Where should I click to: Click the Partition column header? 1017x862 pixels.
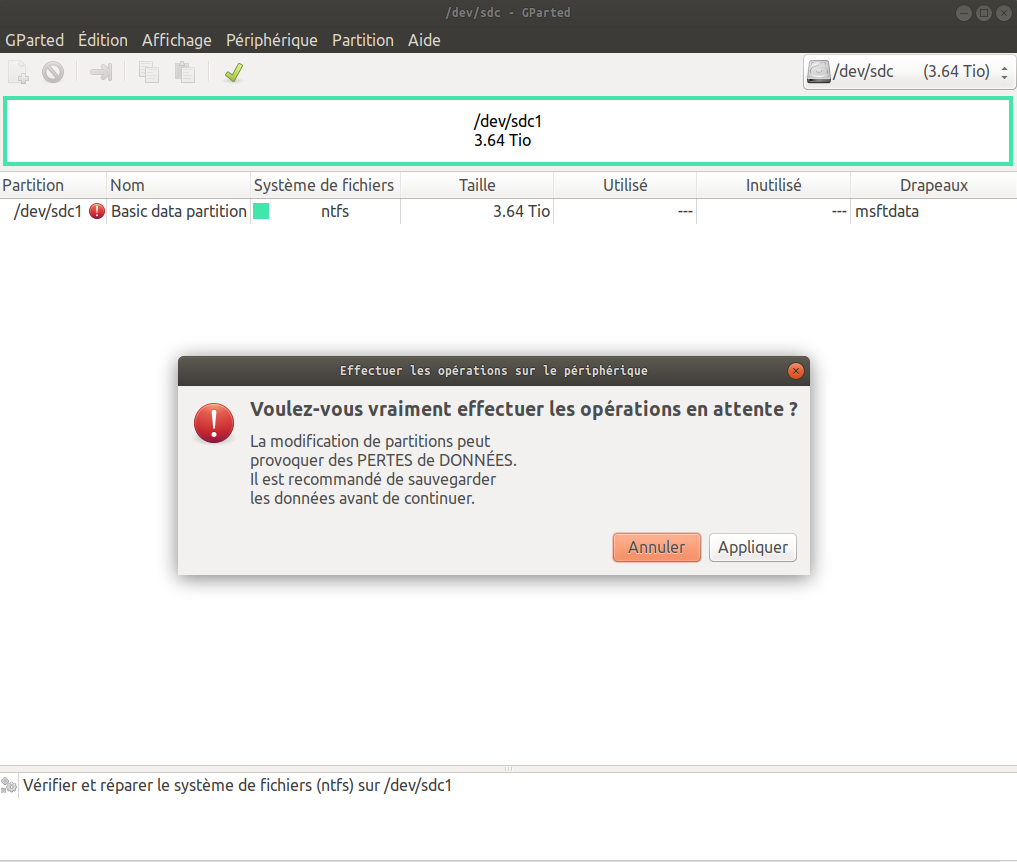[x=53, y=186]
